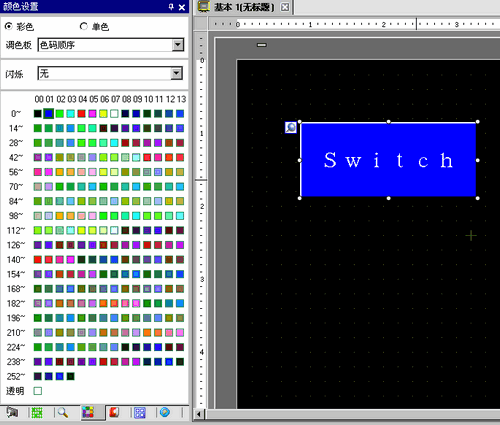Open the magnifier search panel tab
Screen dimensions: 500x425
point(63,413)
